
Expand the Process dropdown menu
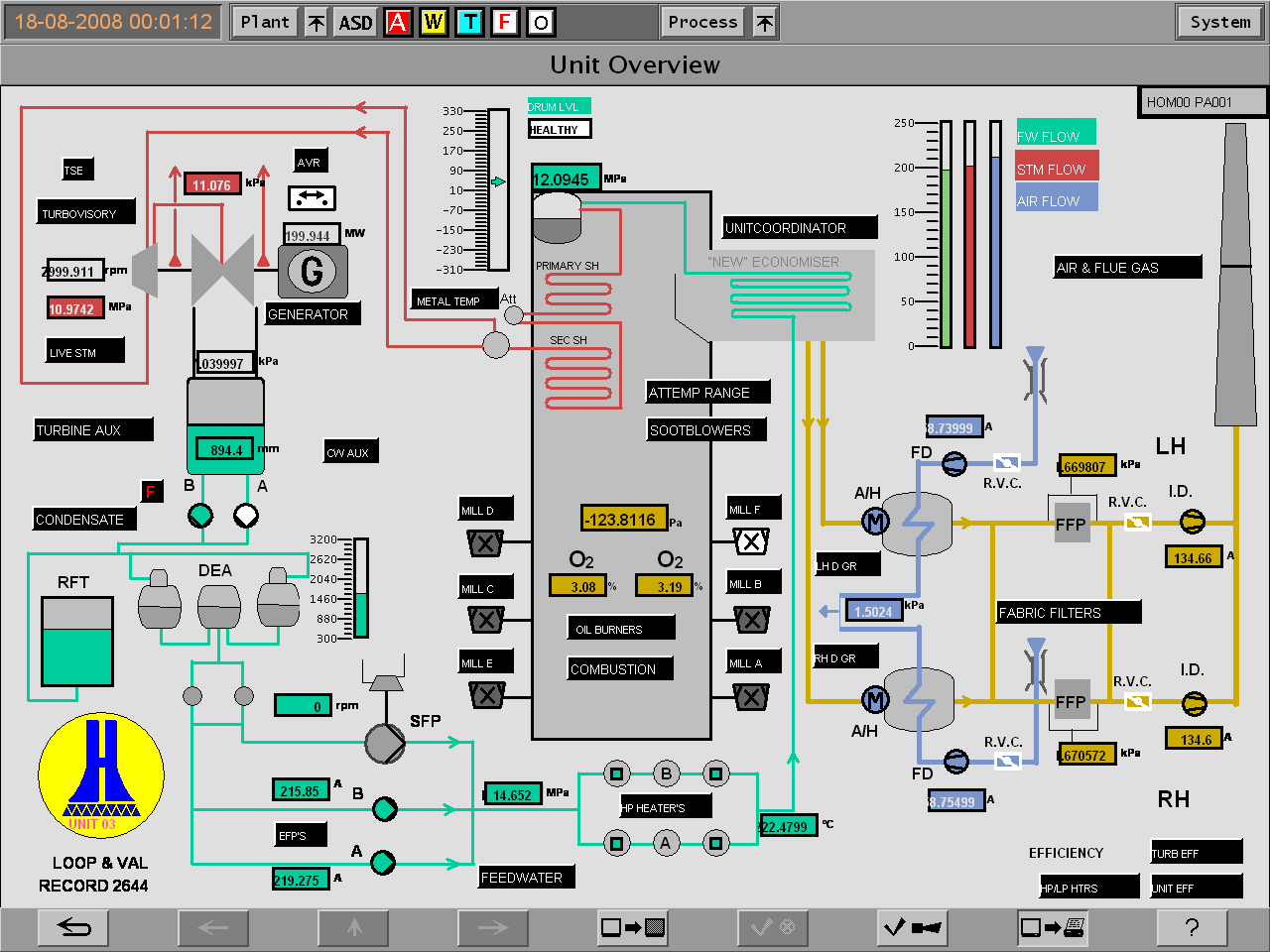pos(702,22)
